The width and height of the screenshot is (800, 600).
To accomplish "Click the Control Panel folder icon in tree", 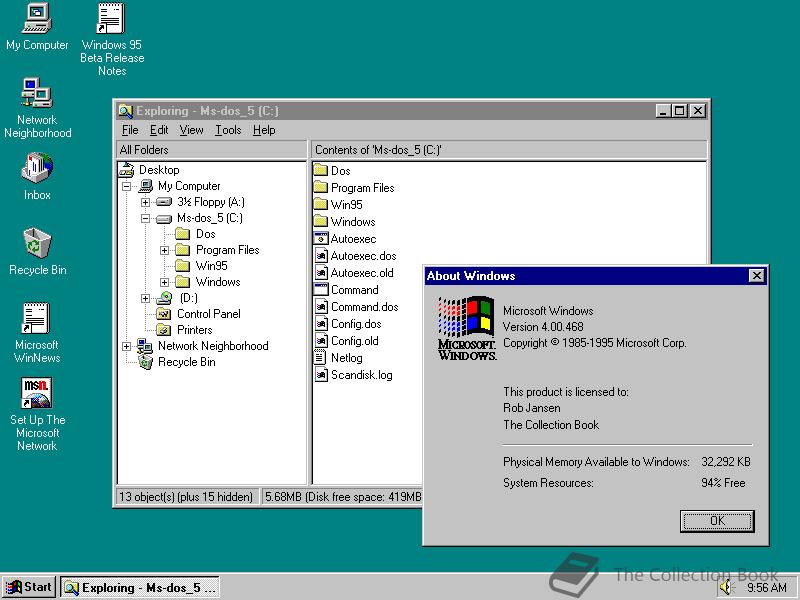I will pos(164,314).
